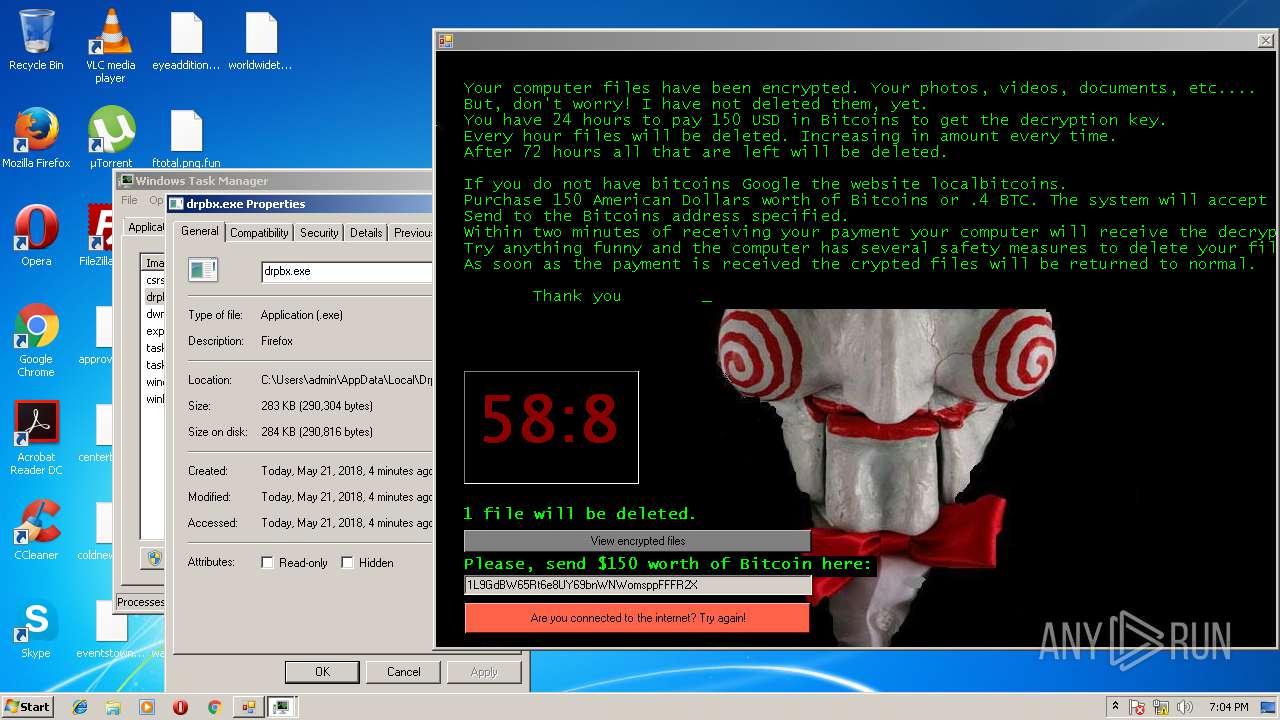Click the 7:04 PM clock
Screen dimensions: 1280x720
[1228, 707]
